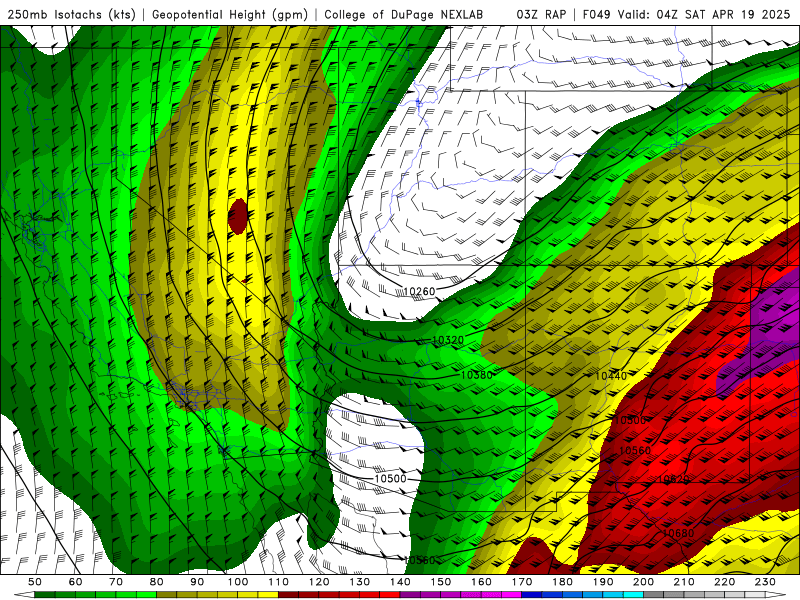Click the 230 knots scale label
Viewport: 800px width, 600px height.
click(765, 581)
